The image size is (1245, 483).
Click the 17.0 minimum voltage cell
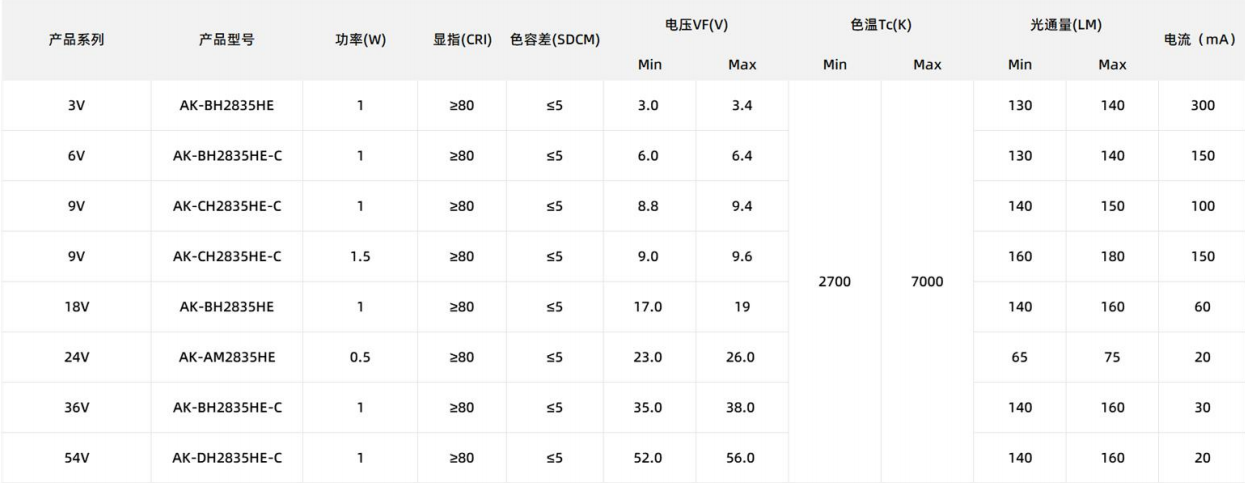[650, 308]
